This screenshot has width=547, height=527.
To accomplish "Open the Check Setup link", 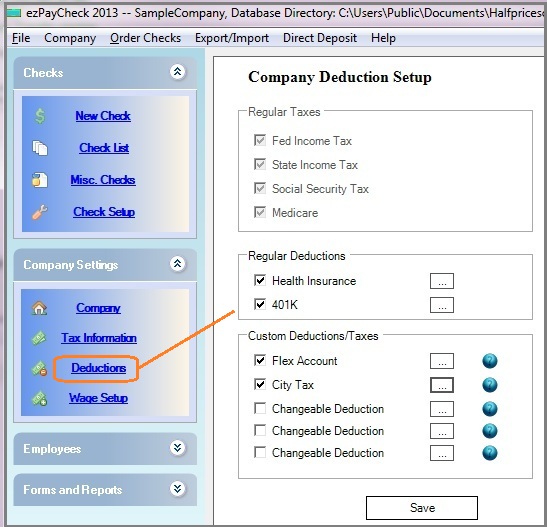I will point(104,212).
